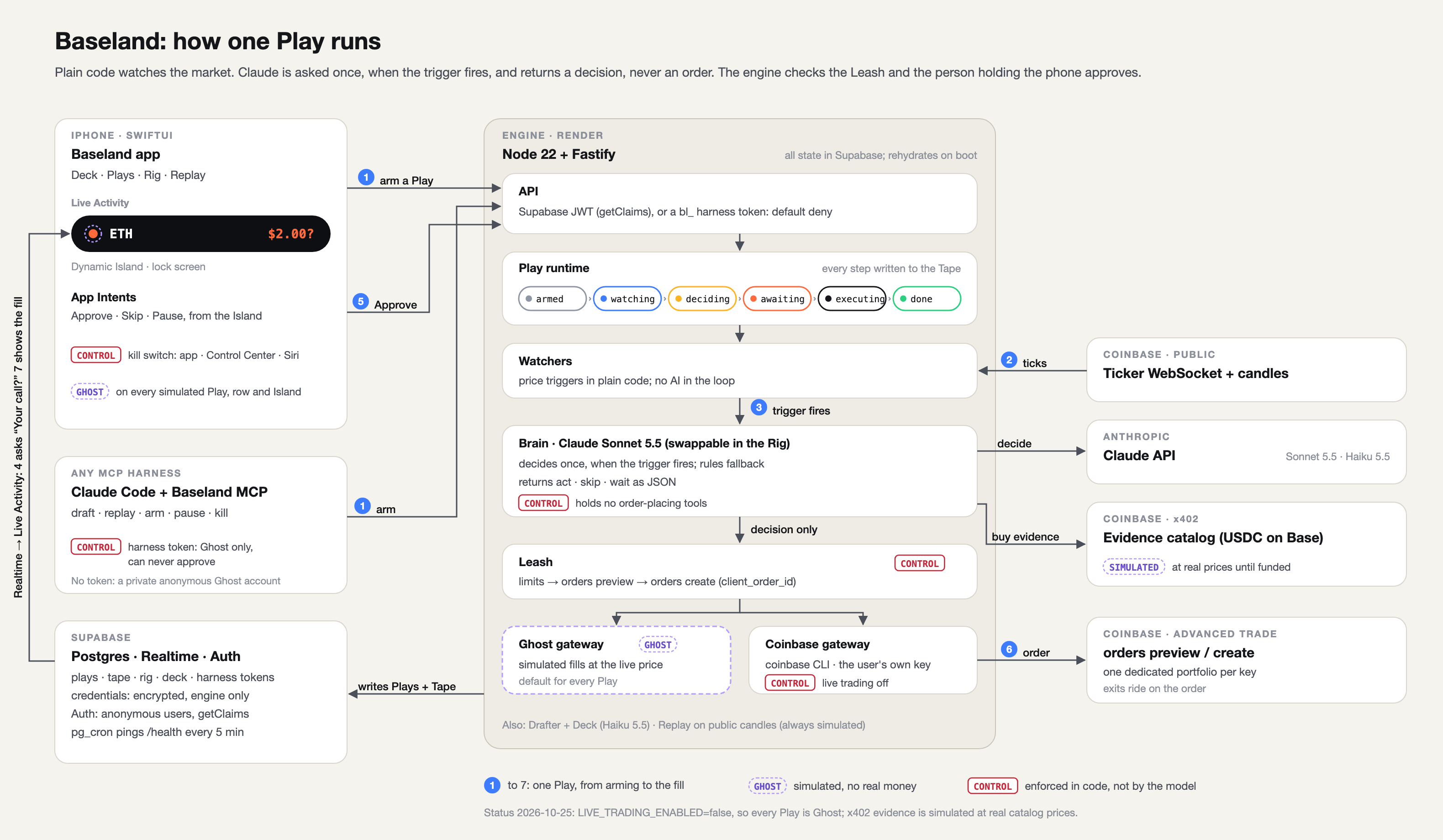Click the 'API' card heading
This screenshot has height=840, width=1443.
(528, 191)
